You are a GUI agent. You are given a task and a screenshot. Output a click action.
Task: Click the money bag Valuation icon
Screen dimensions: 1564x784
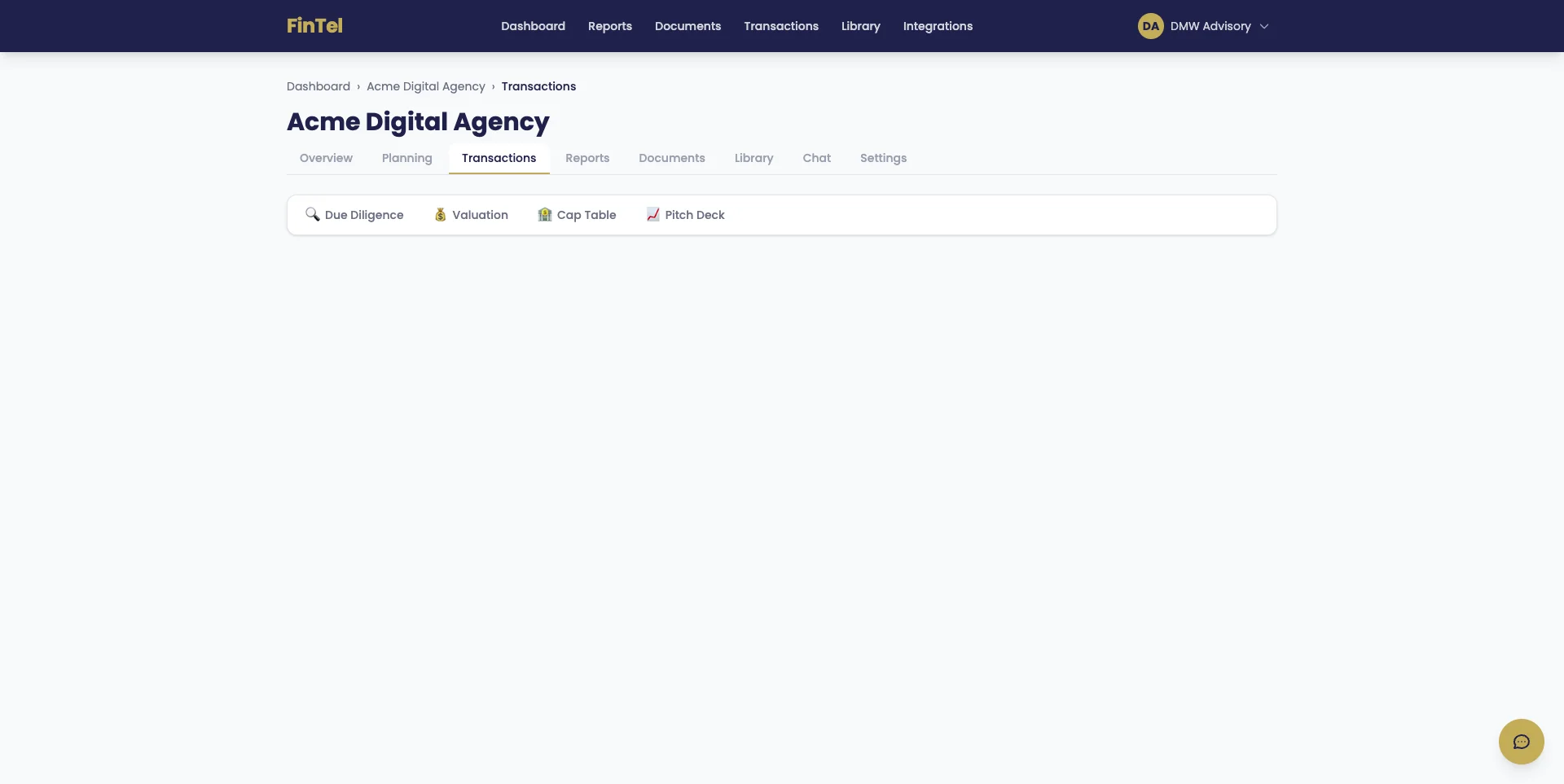pos(440,214)
